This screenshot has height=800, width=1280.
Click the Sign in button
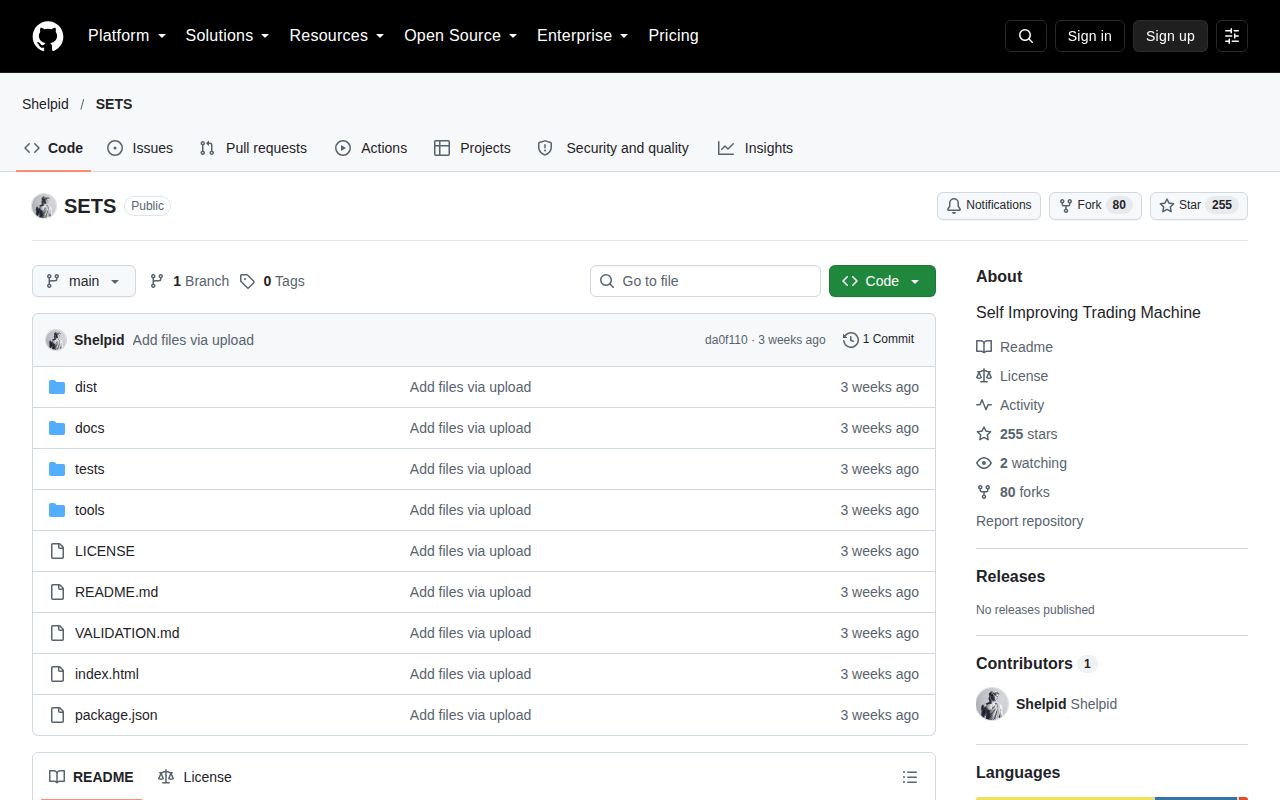1089,36
